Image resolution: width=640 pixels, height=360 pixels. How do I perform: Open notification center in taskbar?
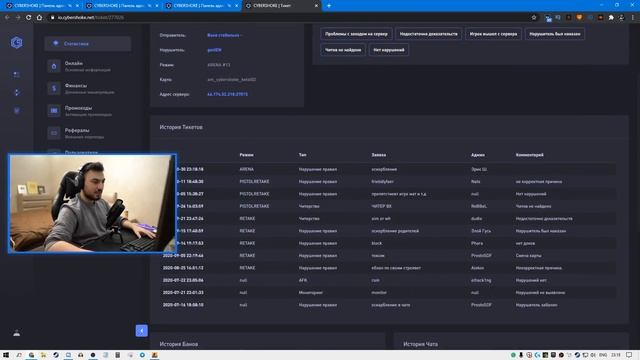pyautogui.click(x=629, y=355)
